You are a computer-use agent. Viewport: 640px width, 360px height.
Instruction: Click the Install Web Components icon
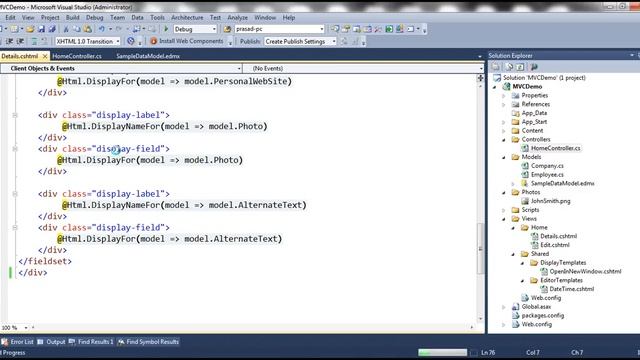153,41
